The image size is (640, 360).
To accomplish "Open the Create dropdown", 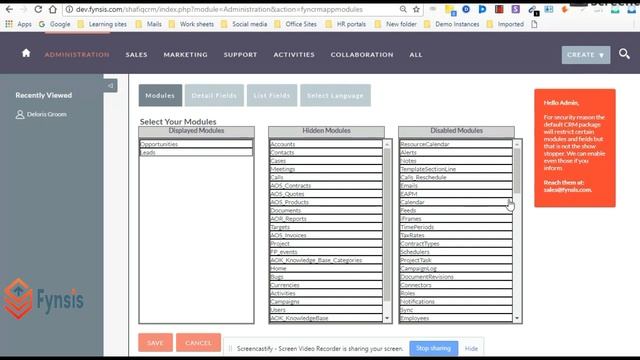I will click(x=586, y=55).
